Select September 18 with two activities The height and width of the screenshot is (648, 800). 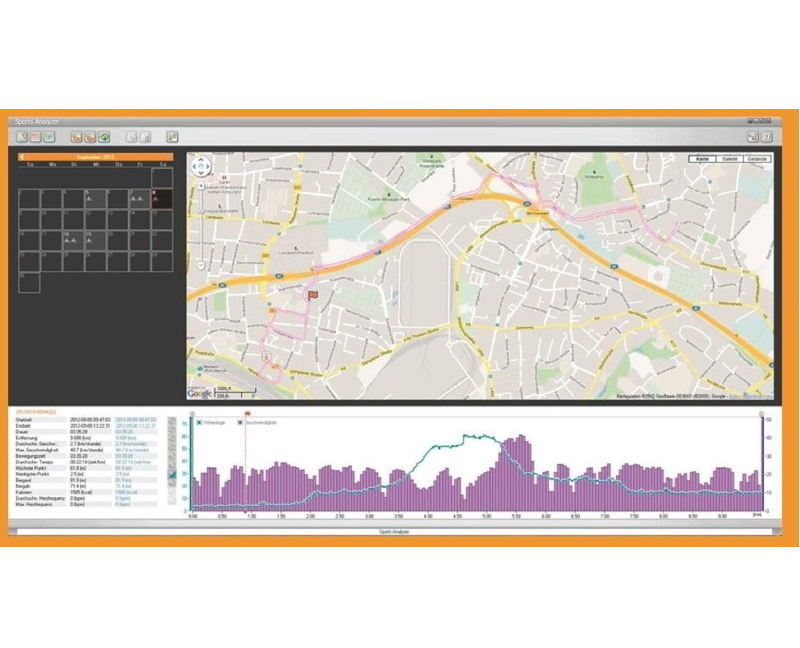click(x=73, y=240)
